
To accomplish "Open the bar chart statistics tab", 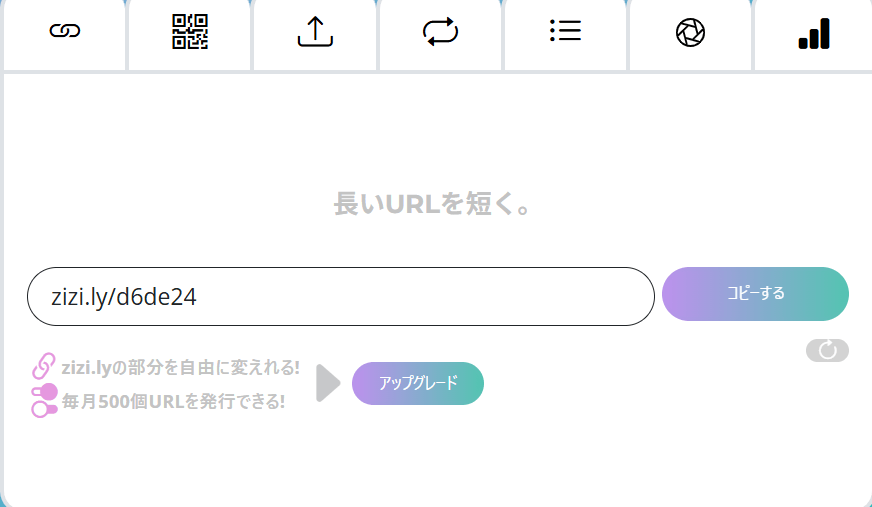I will (814, 33).
